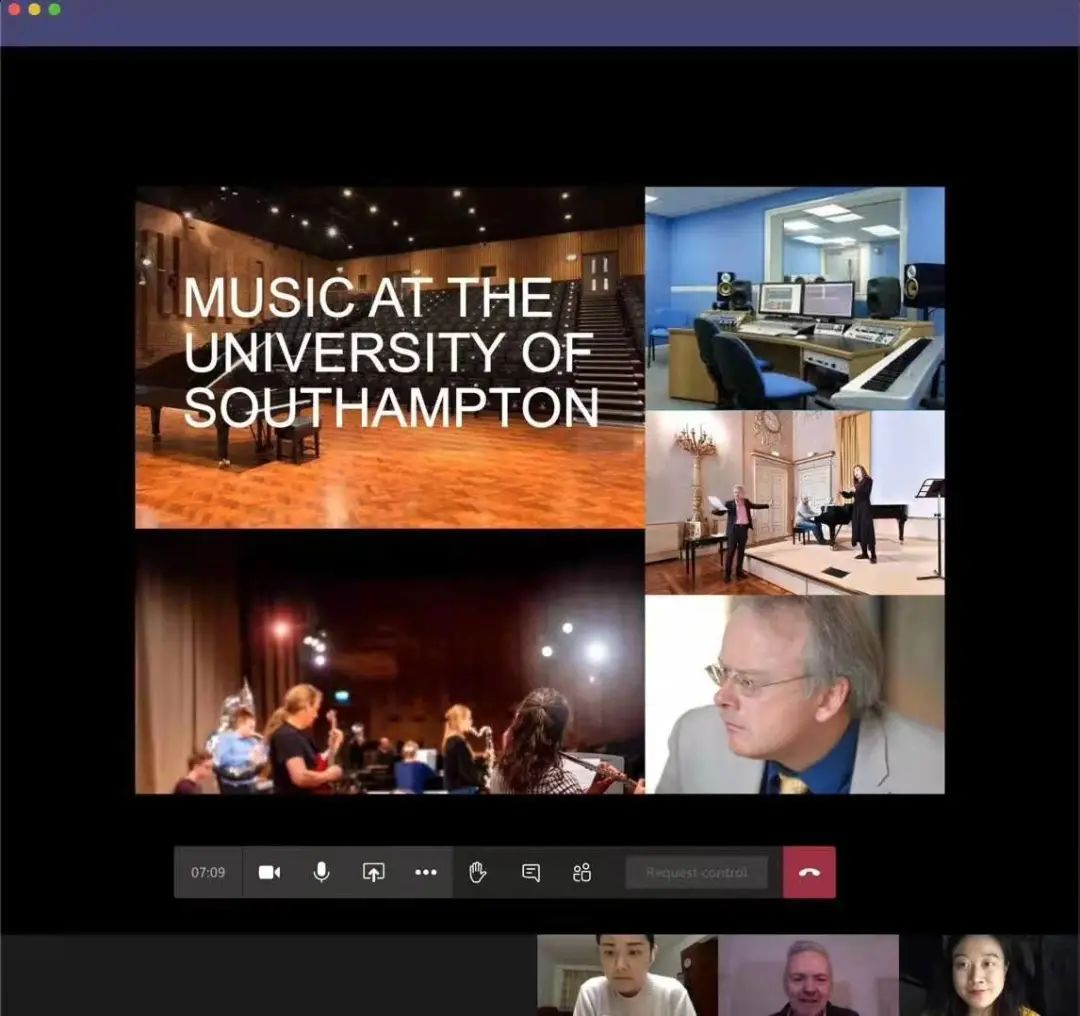Click the Request control button

696,873
